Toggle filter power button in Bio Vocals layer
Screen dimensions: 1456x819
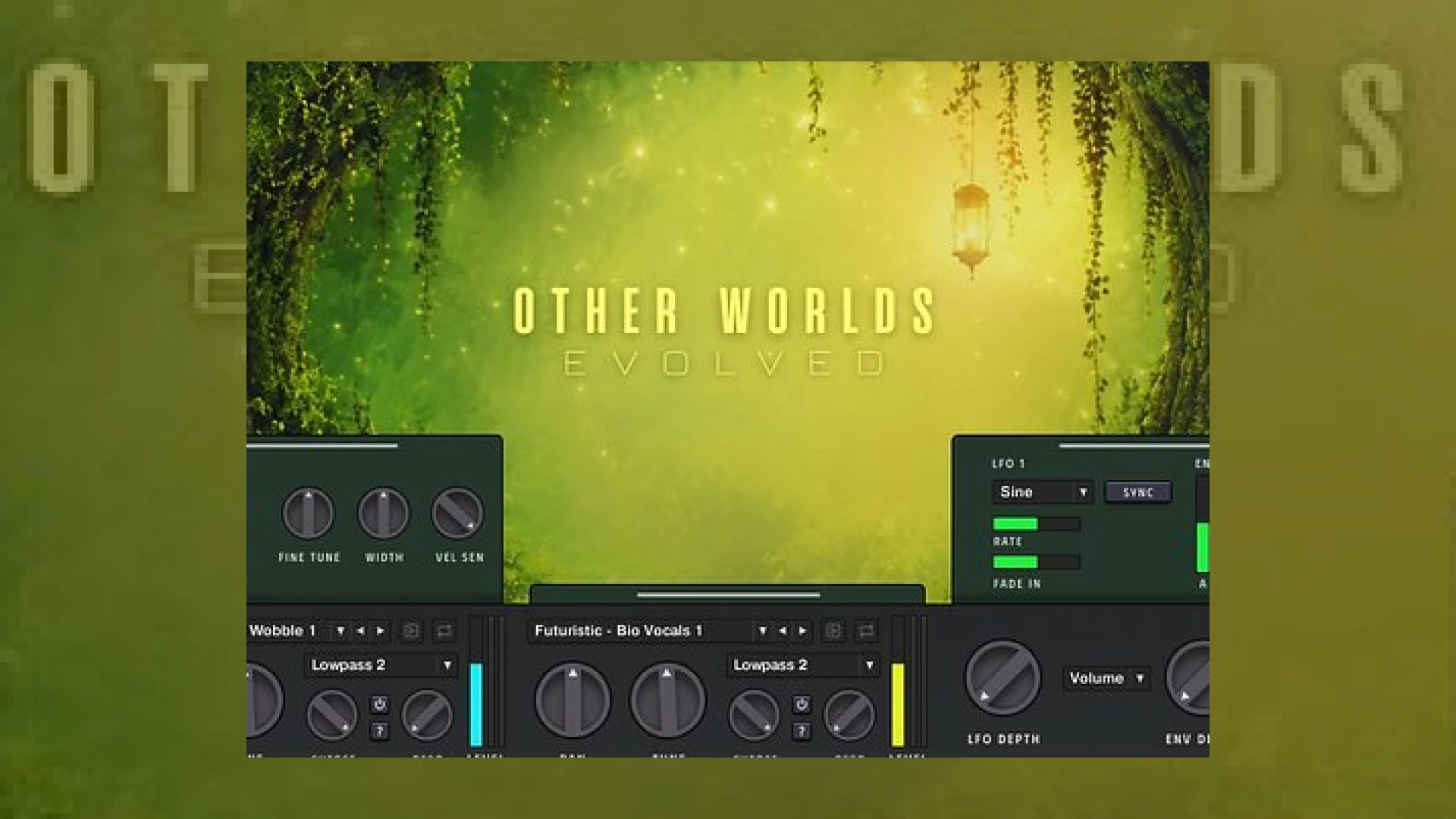pos(802,704)
